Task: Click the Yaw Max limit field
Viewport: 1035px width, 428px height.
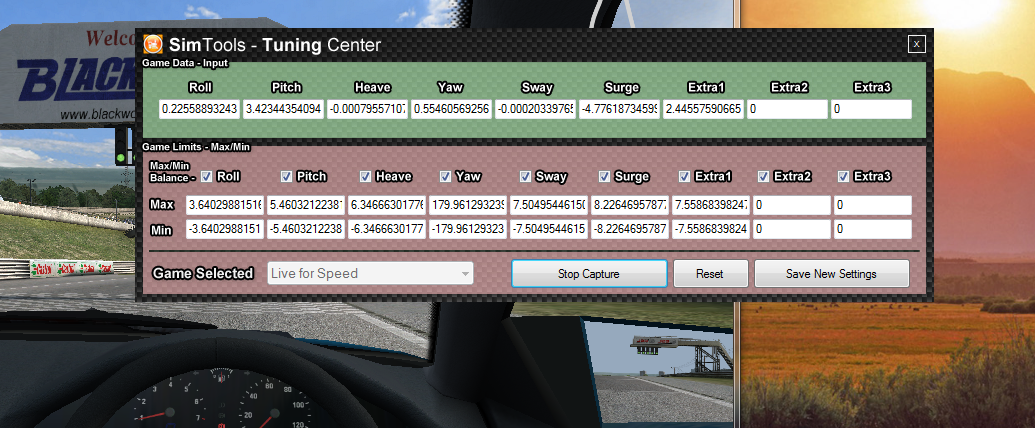Action: tap(468, 205)
